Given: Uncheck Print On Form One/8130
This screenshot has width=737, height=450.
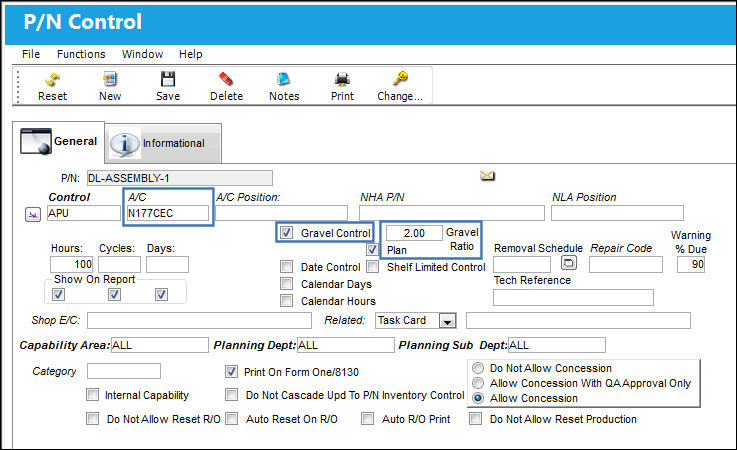Looking at the screenshot, I should pos(231,372).
